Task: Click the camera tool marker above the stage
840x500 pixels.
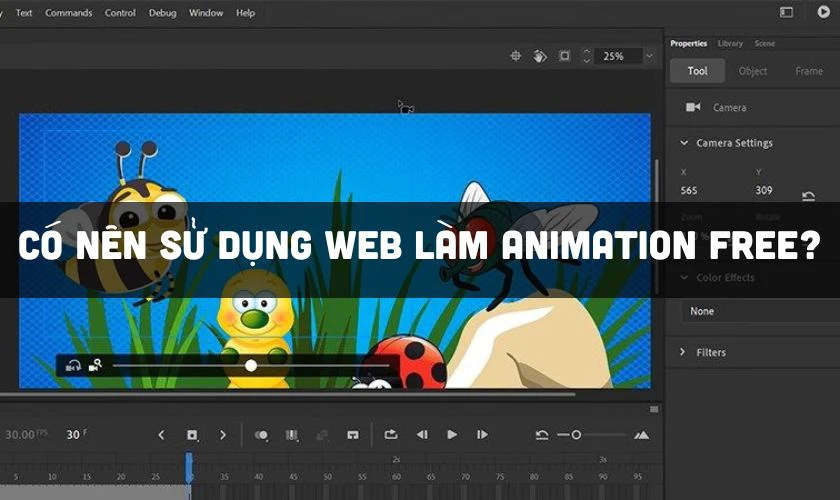Action: 406,107
